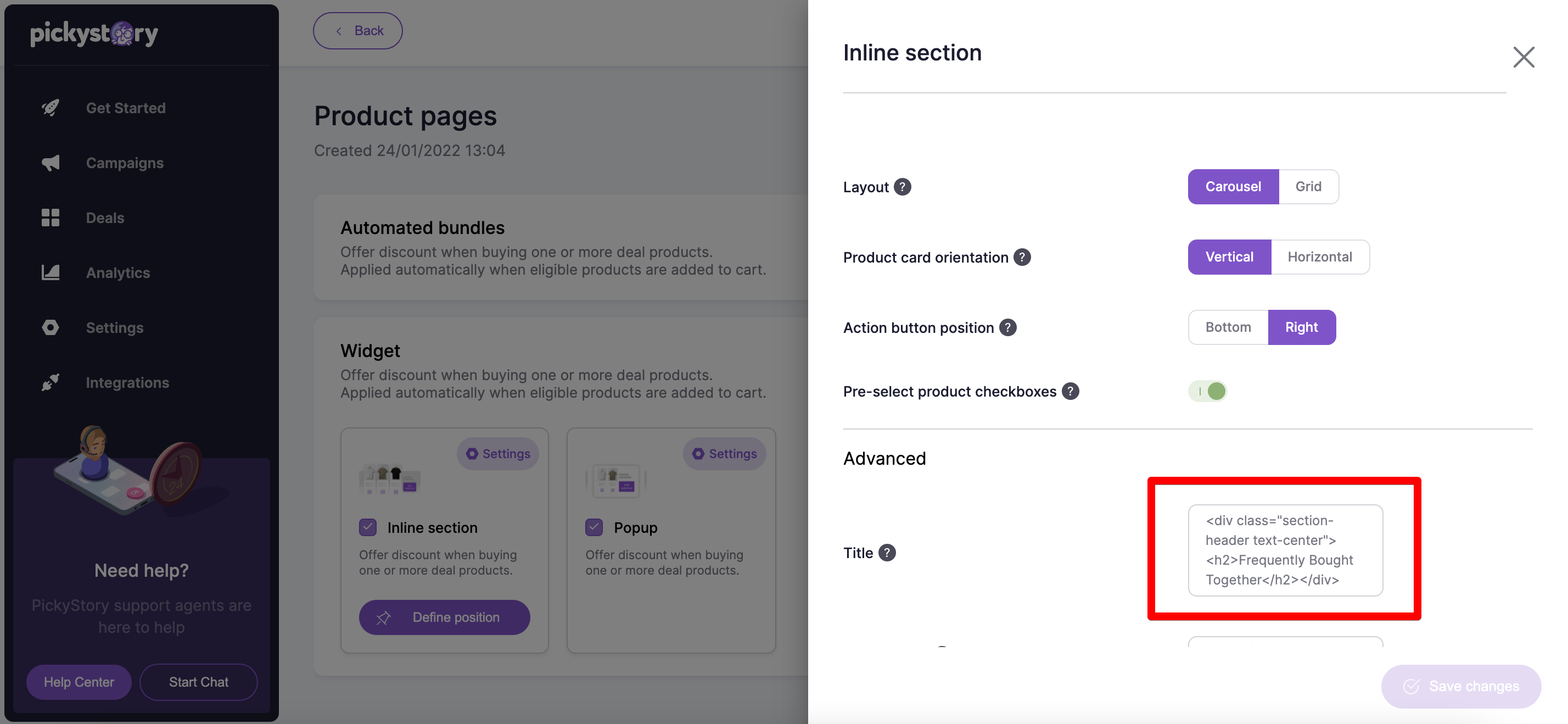The width and height of the screenshot is (1568, 724).
Task: Click the Title HTML text field
Action: point(1285,550)
